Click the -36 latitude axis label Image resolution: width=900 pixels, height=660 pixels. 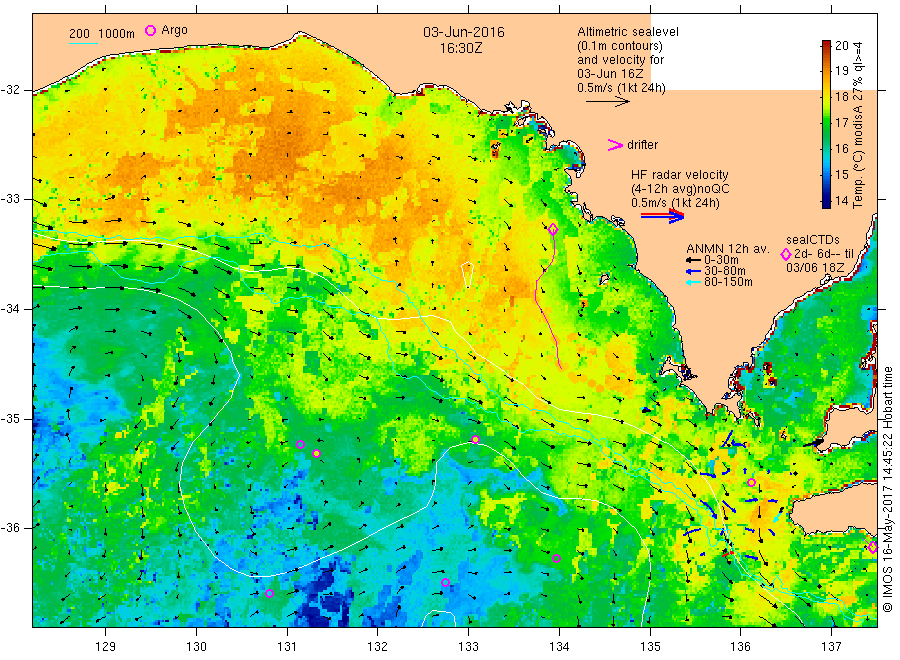(x=10, y=528)
